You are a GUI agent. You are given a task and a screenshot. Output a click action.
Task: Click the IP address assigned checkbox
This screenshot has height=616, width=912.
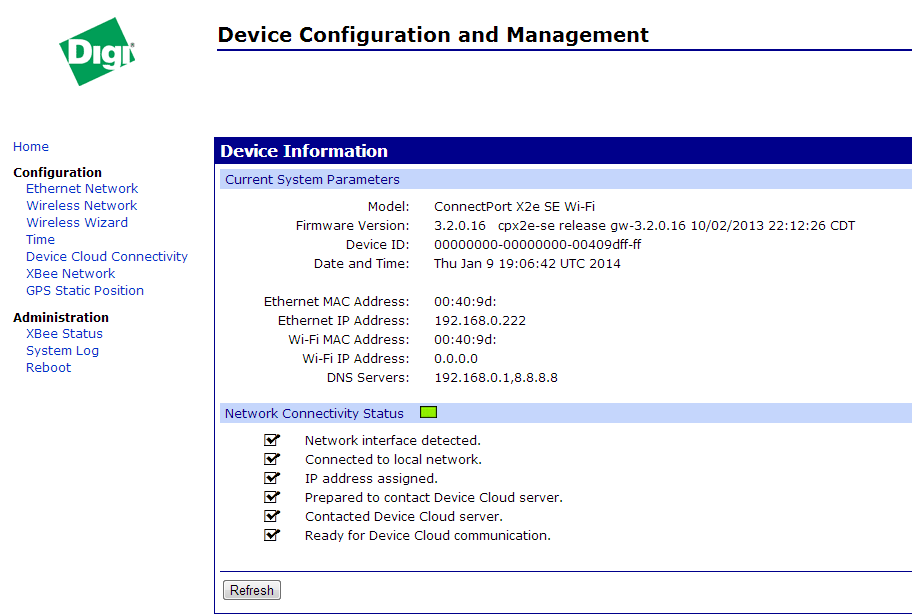271,478
